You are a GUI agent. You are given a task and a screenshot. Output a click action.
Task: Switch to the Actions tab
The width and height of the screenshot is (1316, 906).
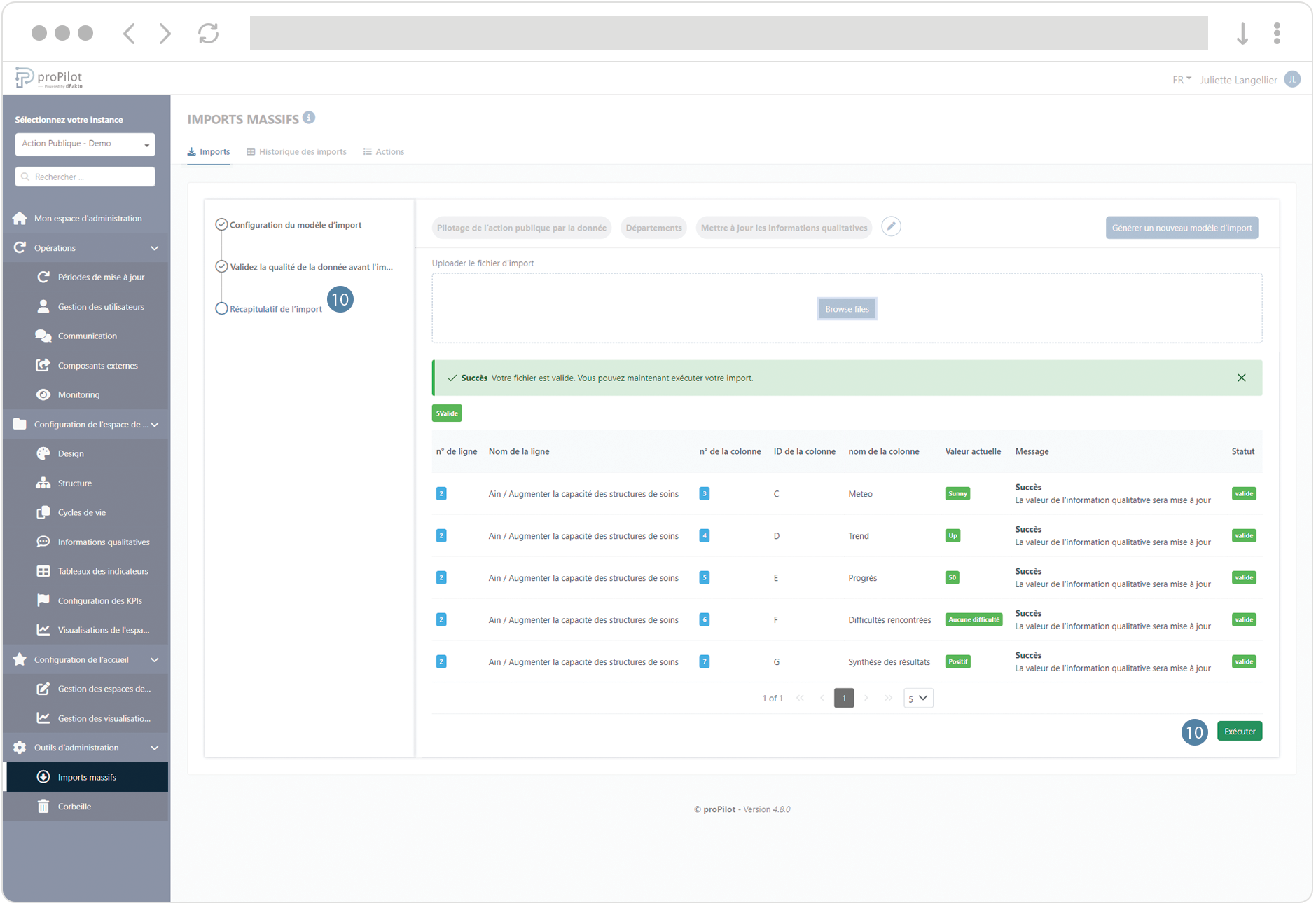[x=384, y=152]
